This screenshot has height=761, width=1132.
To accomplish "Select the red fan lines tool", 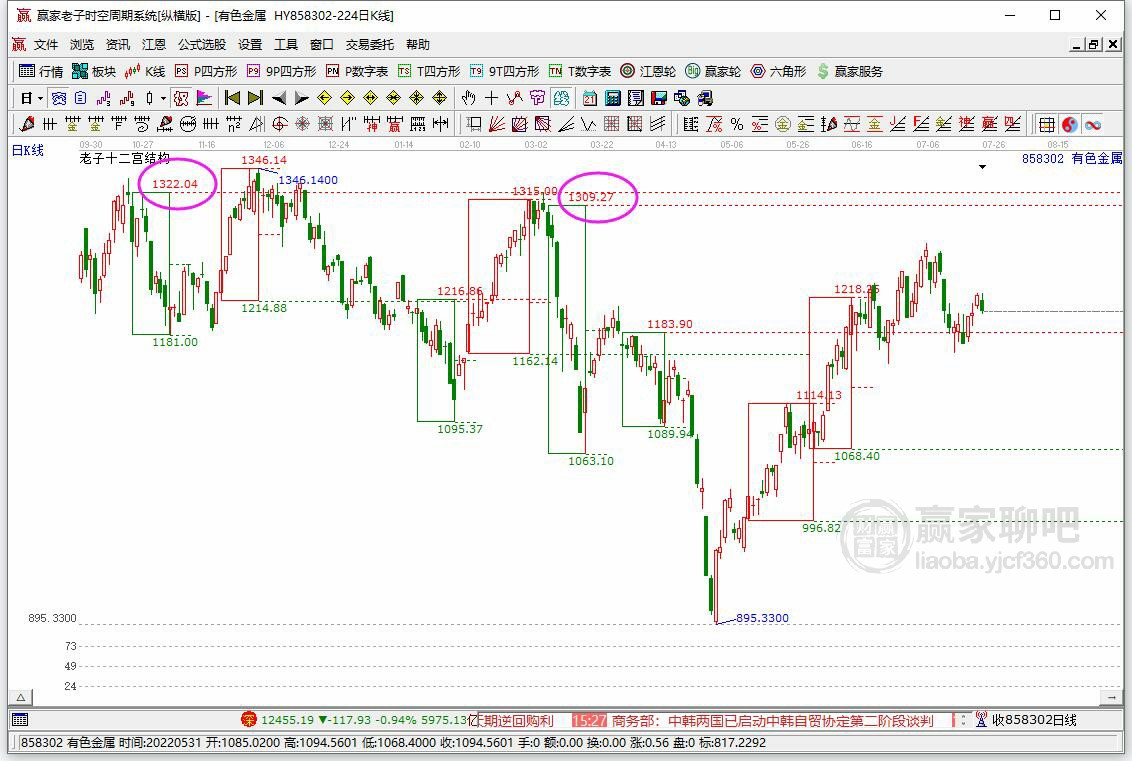I will [x=497, y=124].
